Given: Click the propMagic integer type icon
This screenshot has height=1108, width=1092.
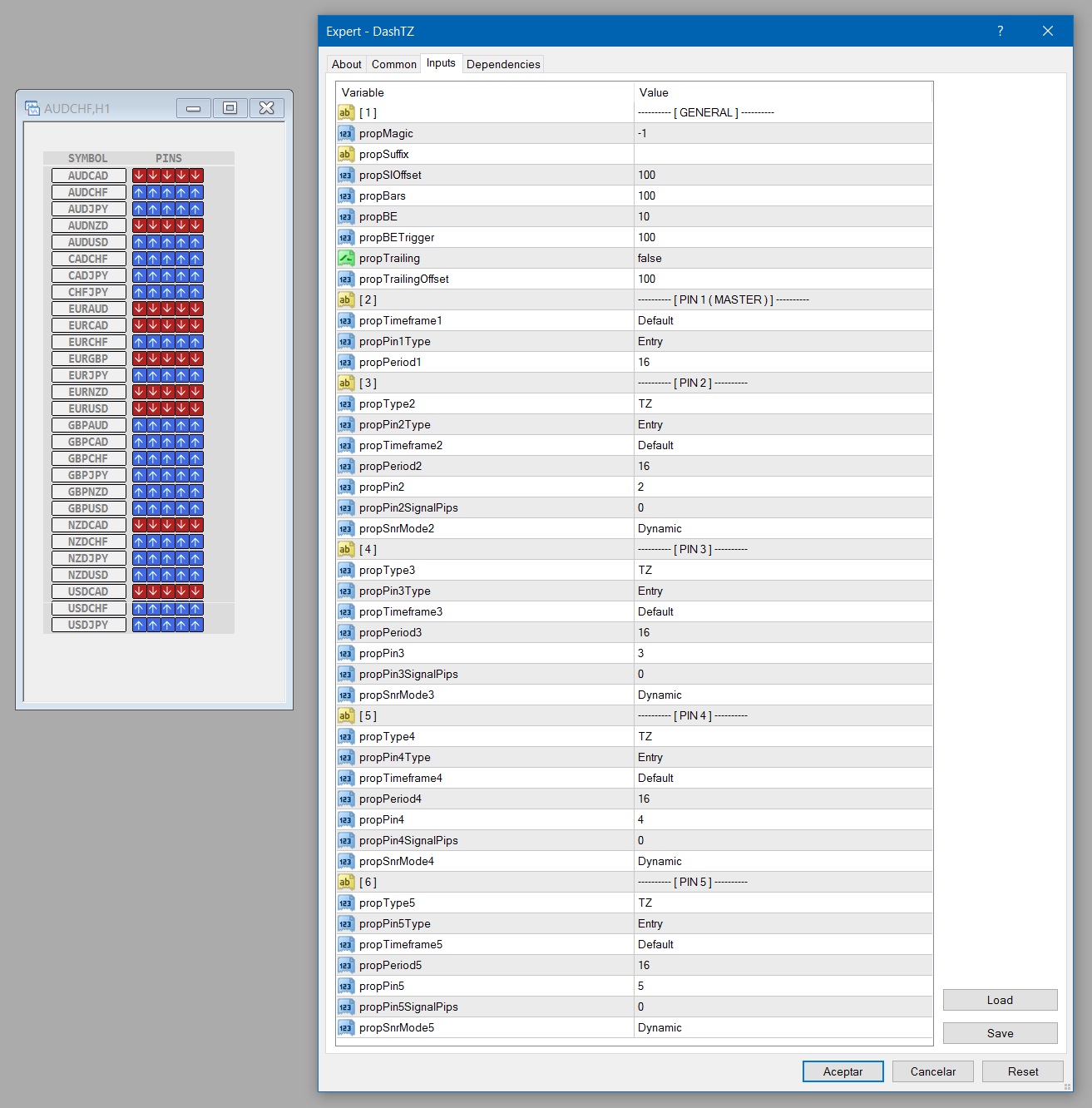Looking at the screenshot, I should [x=346, y=133].
